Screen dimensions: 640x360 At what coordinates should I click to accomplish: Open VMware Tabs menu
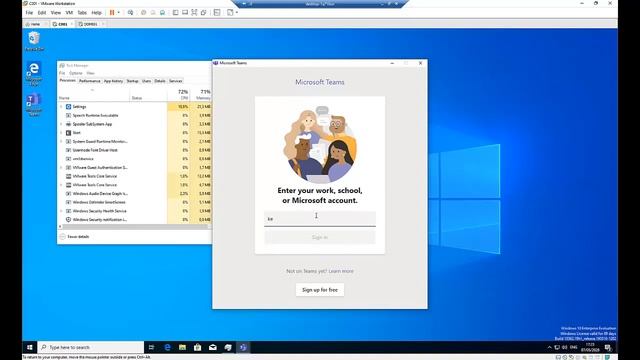tap(82, 13)
